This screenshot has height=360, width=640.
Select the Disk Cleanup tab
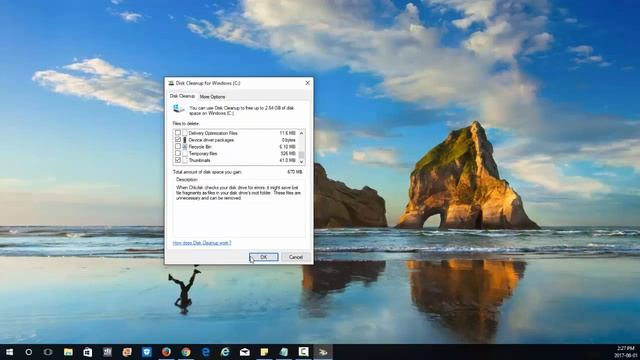tap(182, 96)
